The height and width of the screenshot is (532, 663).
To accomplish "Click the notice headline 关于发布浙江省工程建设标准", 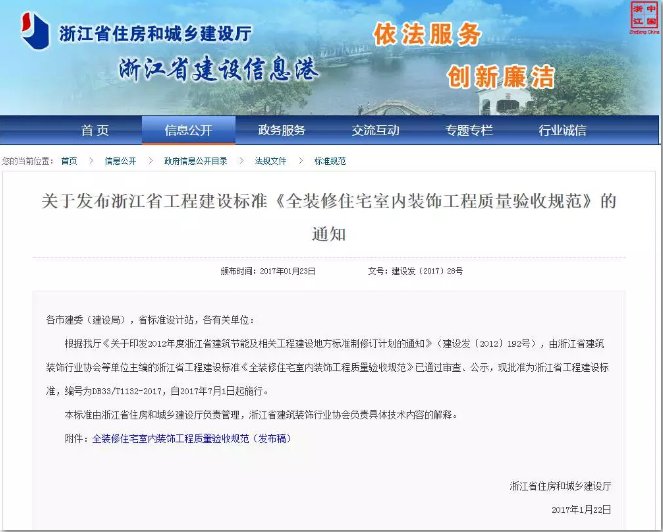I will point(329,217).
